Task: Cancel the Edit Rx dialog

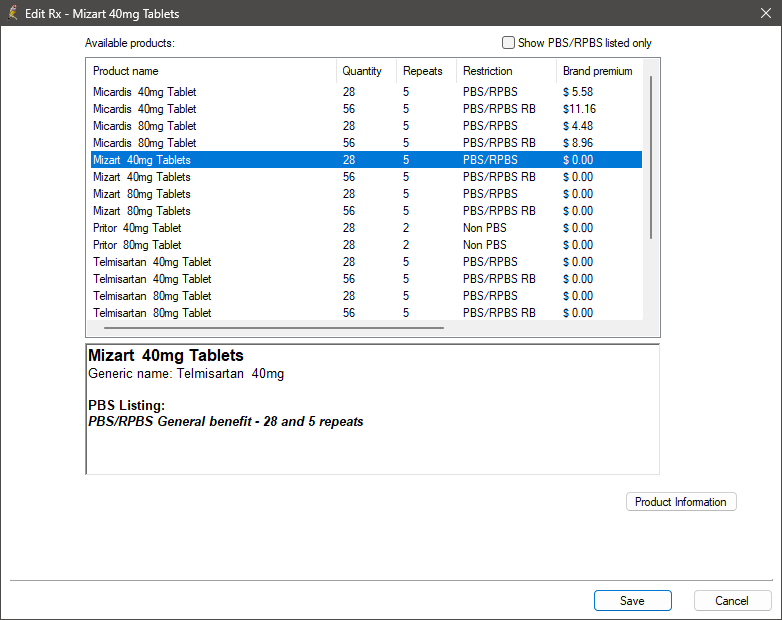Action: (x=732, y=601)
